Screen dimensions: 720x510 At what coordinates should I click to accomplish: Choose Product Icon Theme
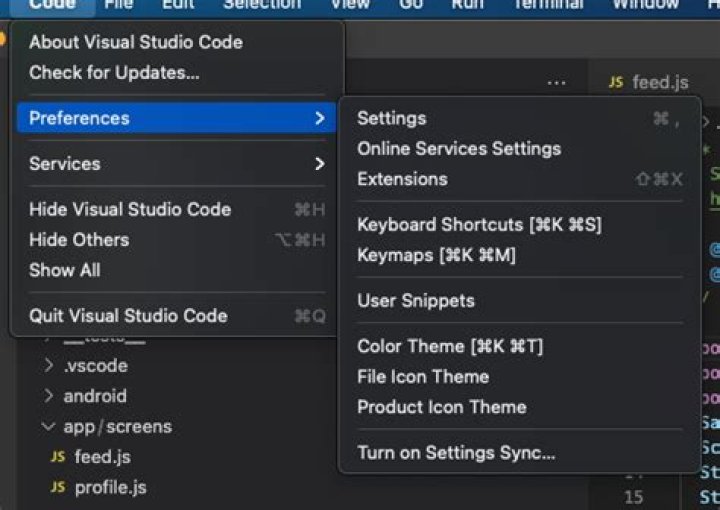tap(520, 407)
